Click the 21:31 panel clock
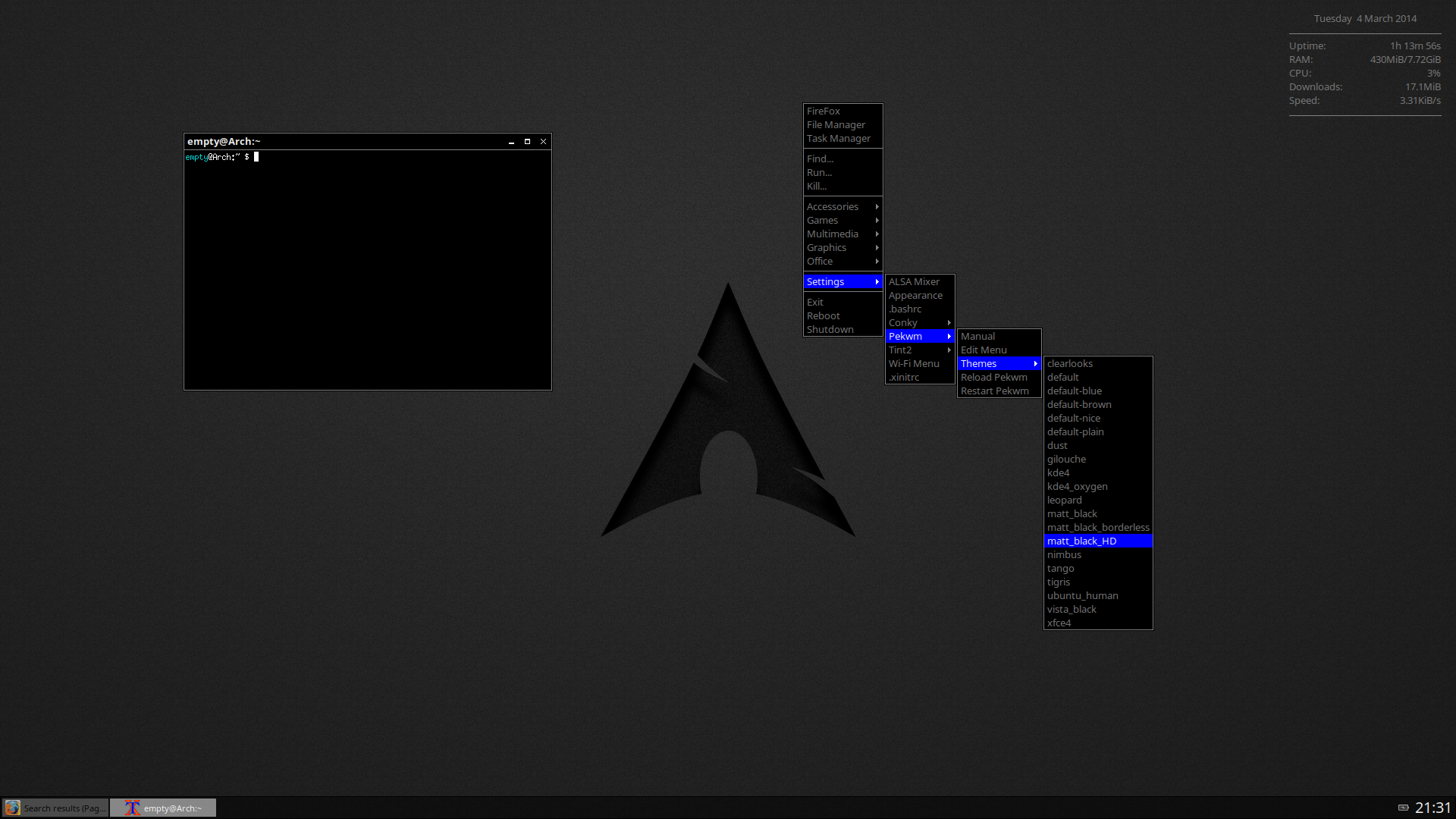 (x=1432, y=808)
